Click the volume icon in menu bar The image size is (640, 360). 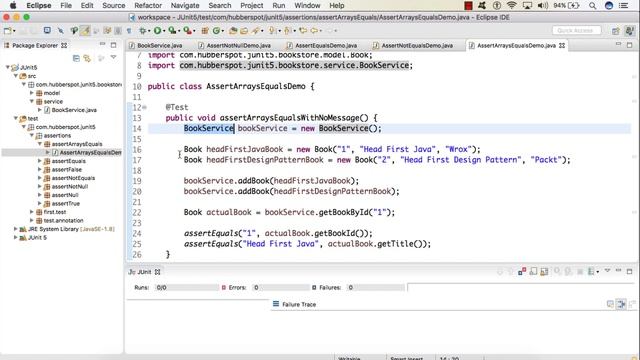coord(542,5)
